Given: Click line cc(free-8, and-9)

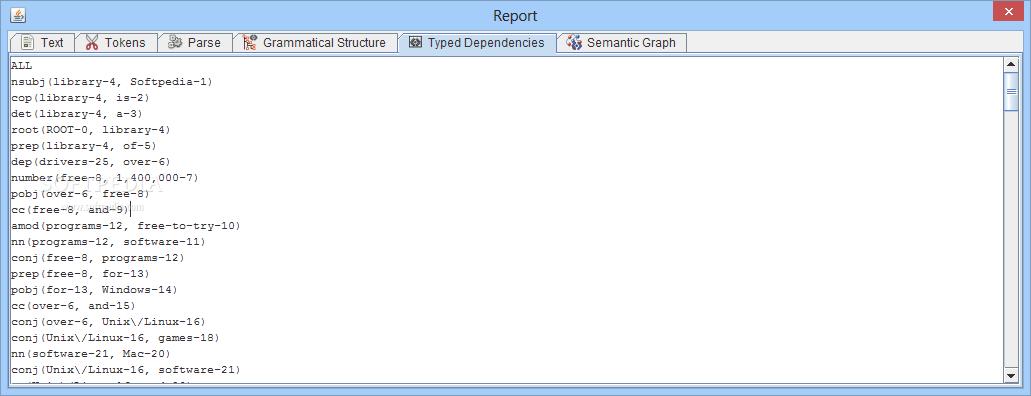Looking at the screenshot, I should 70,210.
